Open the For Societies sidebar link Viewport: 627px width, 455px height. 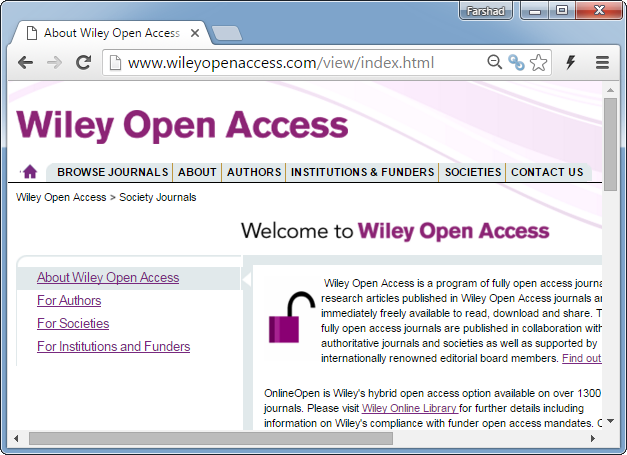(73, 323)
